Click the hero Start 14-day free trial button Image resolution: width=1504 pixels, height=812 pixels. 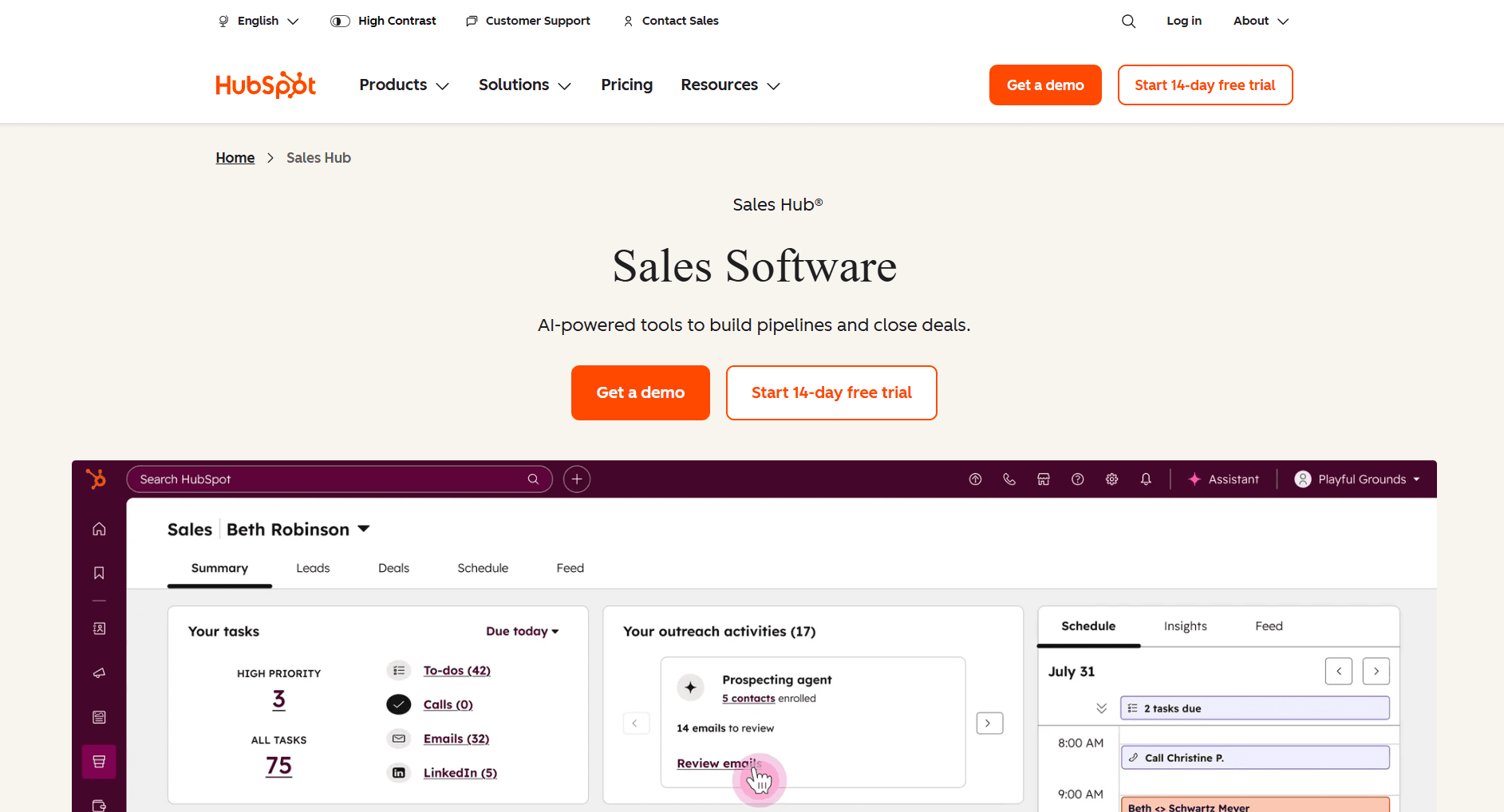[831, 392]
